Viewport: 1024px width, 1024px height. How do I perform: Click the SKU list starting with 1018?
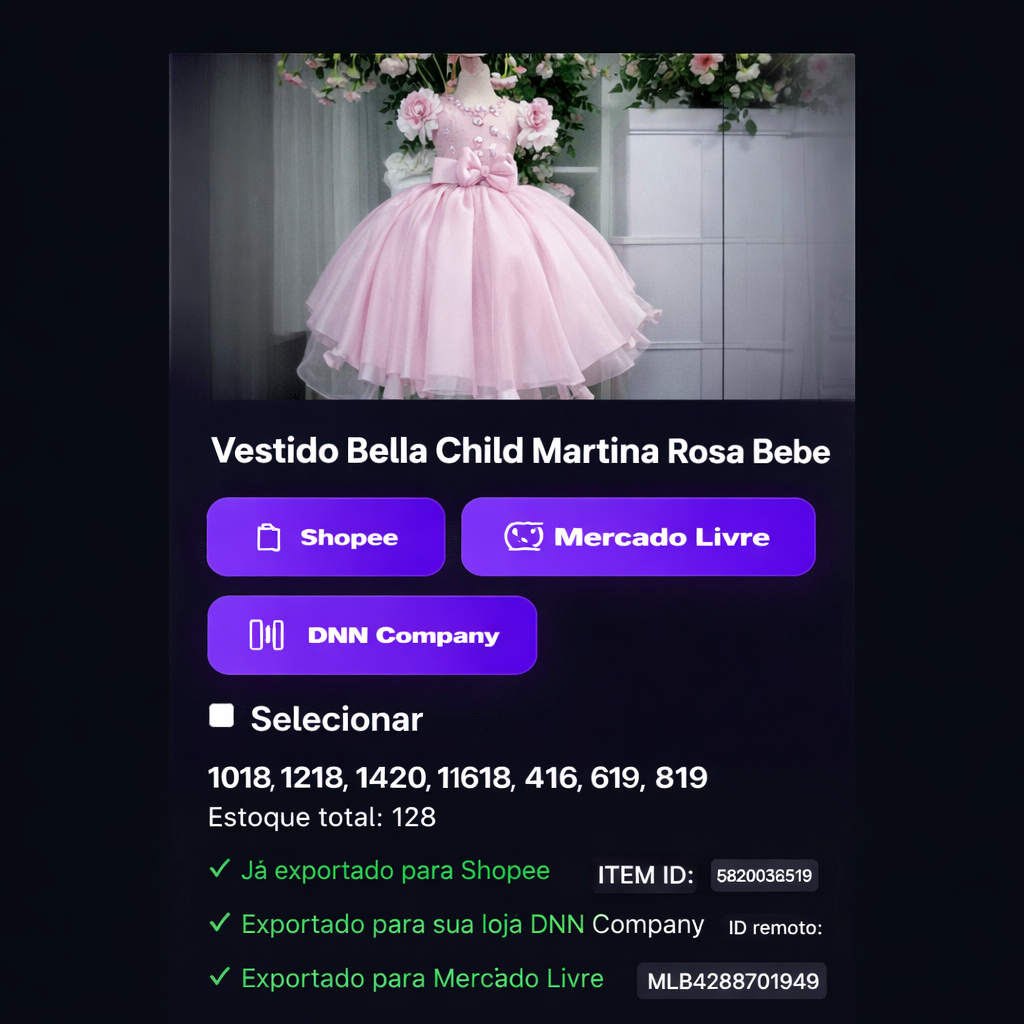pos(458,777)
